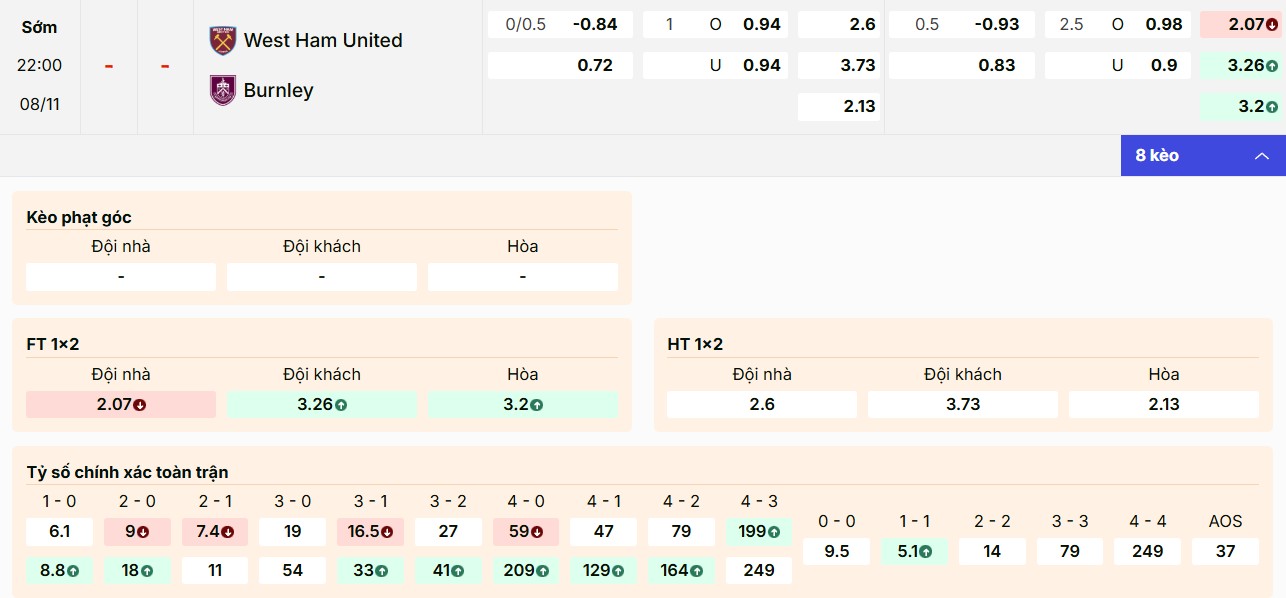The image size is (1286, 598).
Task: Select the Đội khách odds 3.26 in FT 1x2
Action: [x=321, y=404]
